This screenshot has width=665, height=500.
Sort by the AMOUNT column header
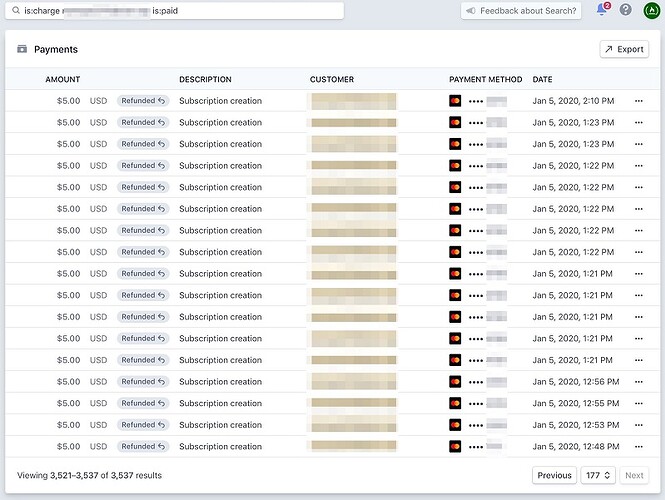(62, 80)
